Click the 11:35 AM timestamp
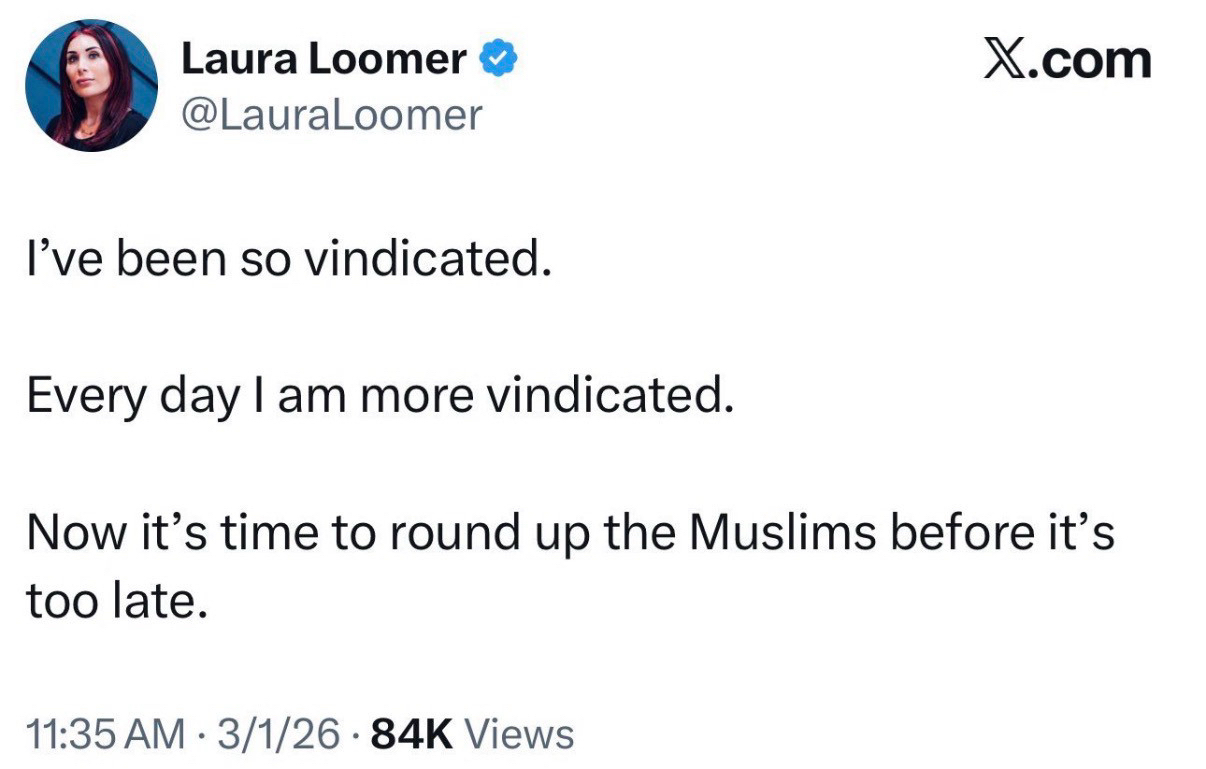The height and width of the screenshot is (769, 1206). (x=105, y=734)
